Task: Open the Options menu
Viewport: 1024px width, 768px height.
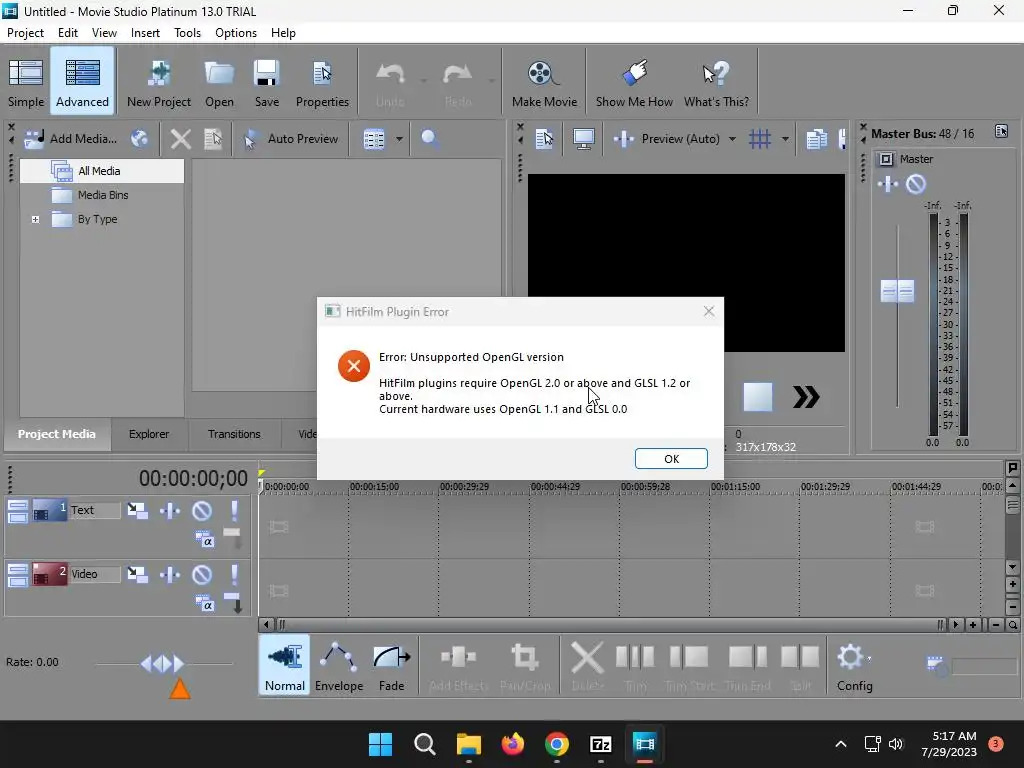Action: (236, 33)
